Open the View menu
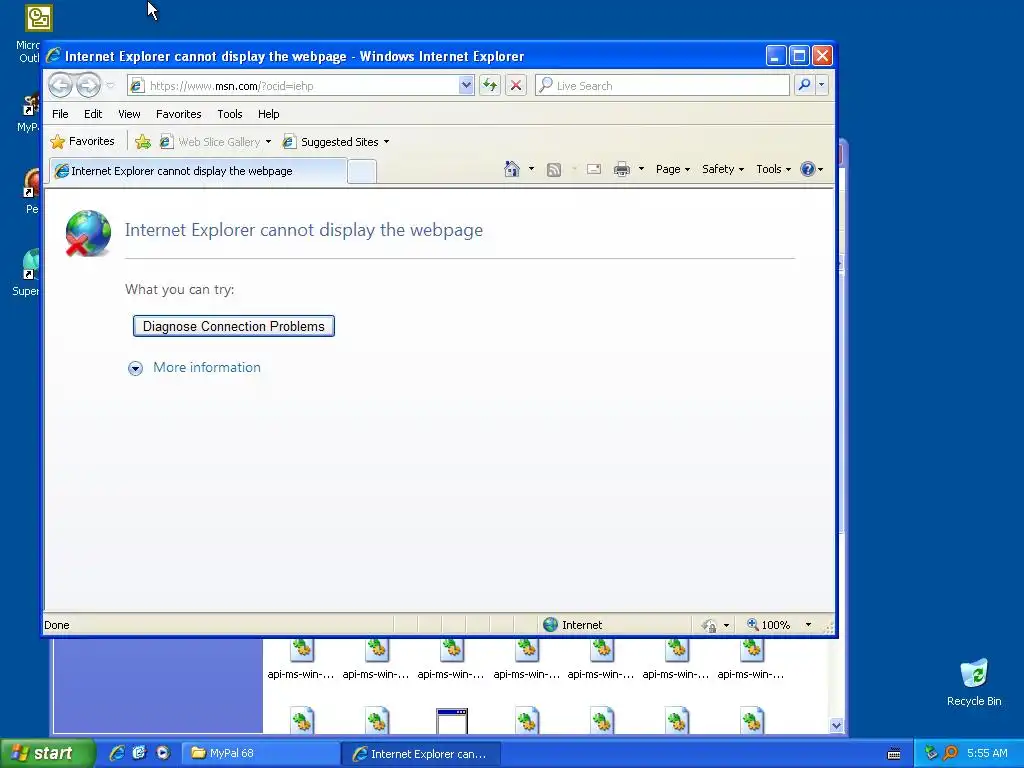The width and height of the screenshot is (1024, 768). 129,114
